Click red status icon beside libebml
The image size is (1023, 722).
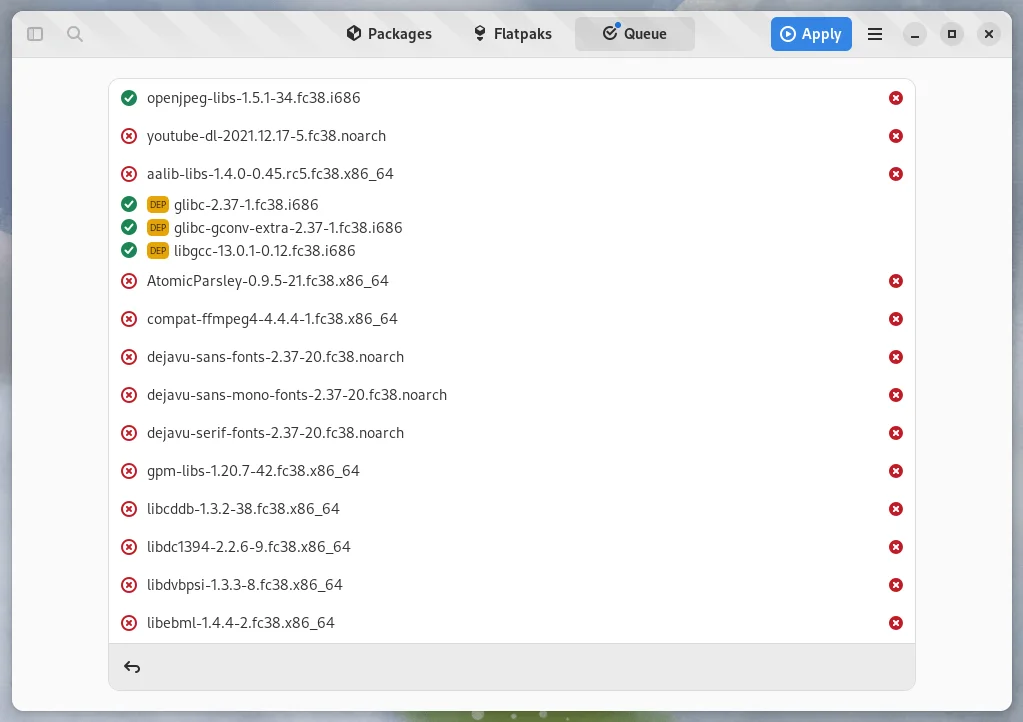(x=129, y=623)
